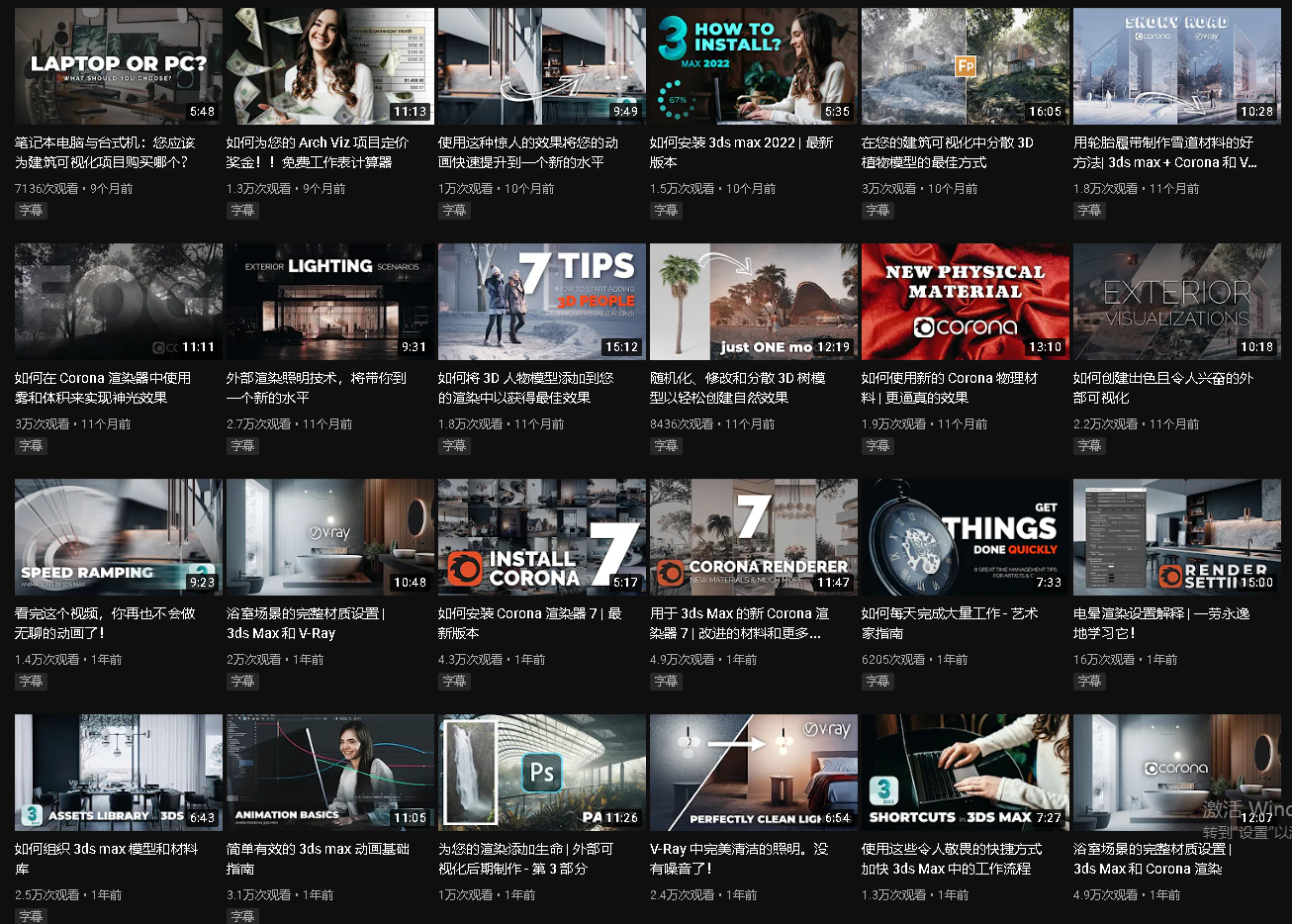Screen dimensions: 1292x924
Task: Open the 'ANIMATION BASICS' thumbnail
Action: 329,773
